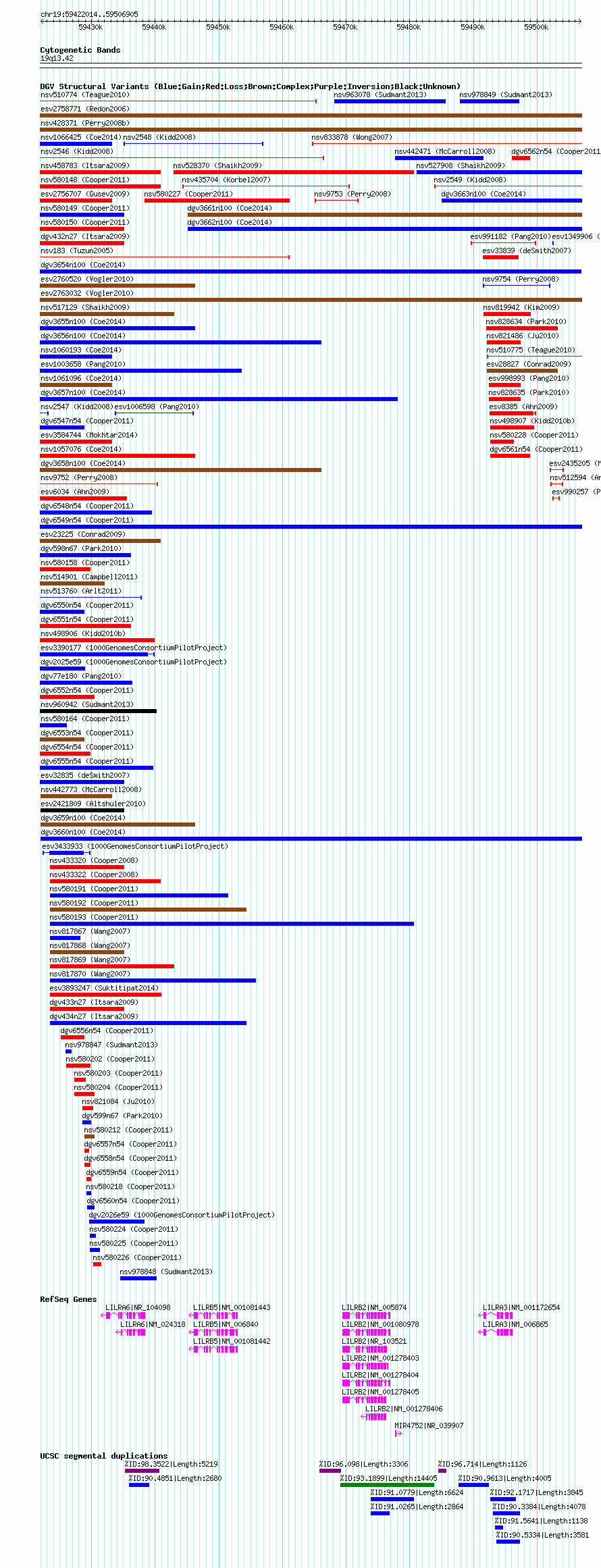
Task: Click esv33839 (deSmith2007) label
Action: point(527,251)
